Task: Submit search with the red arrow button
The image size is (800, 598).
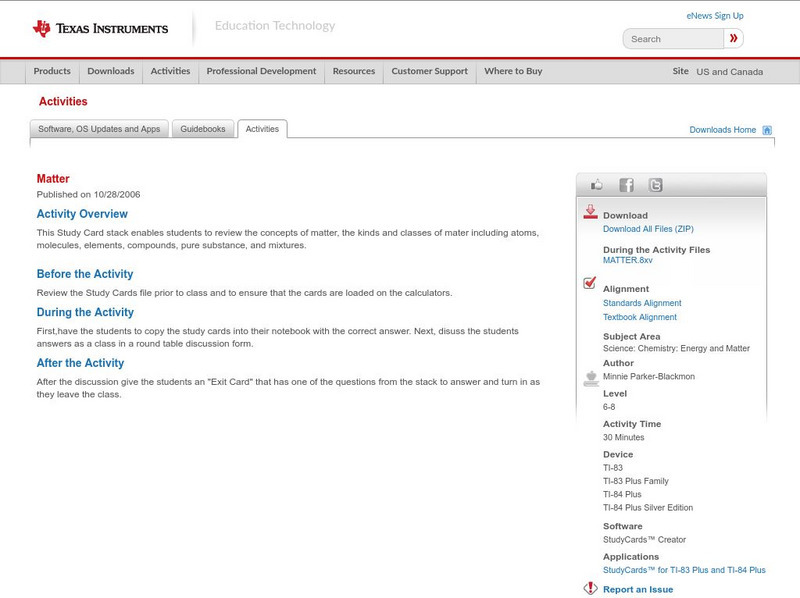Action: point(734,39)
